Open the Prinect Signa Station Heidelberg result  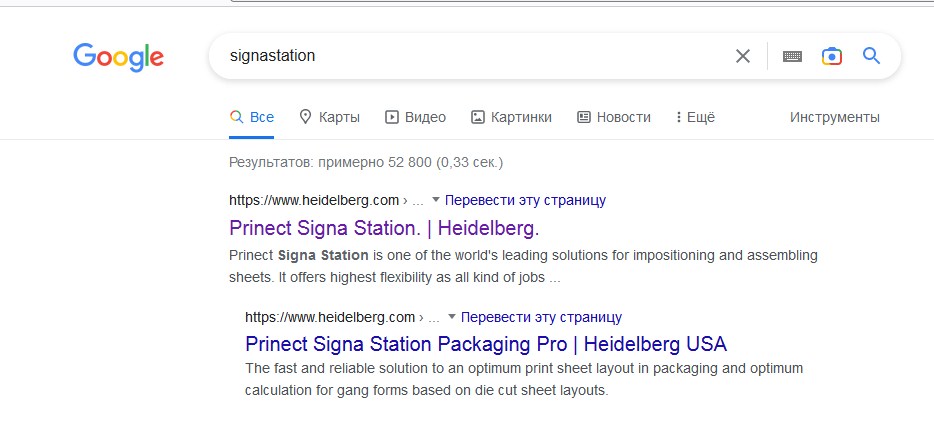384,227
